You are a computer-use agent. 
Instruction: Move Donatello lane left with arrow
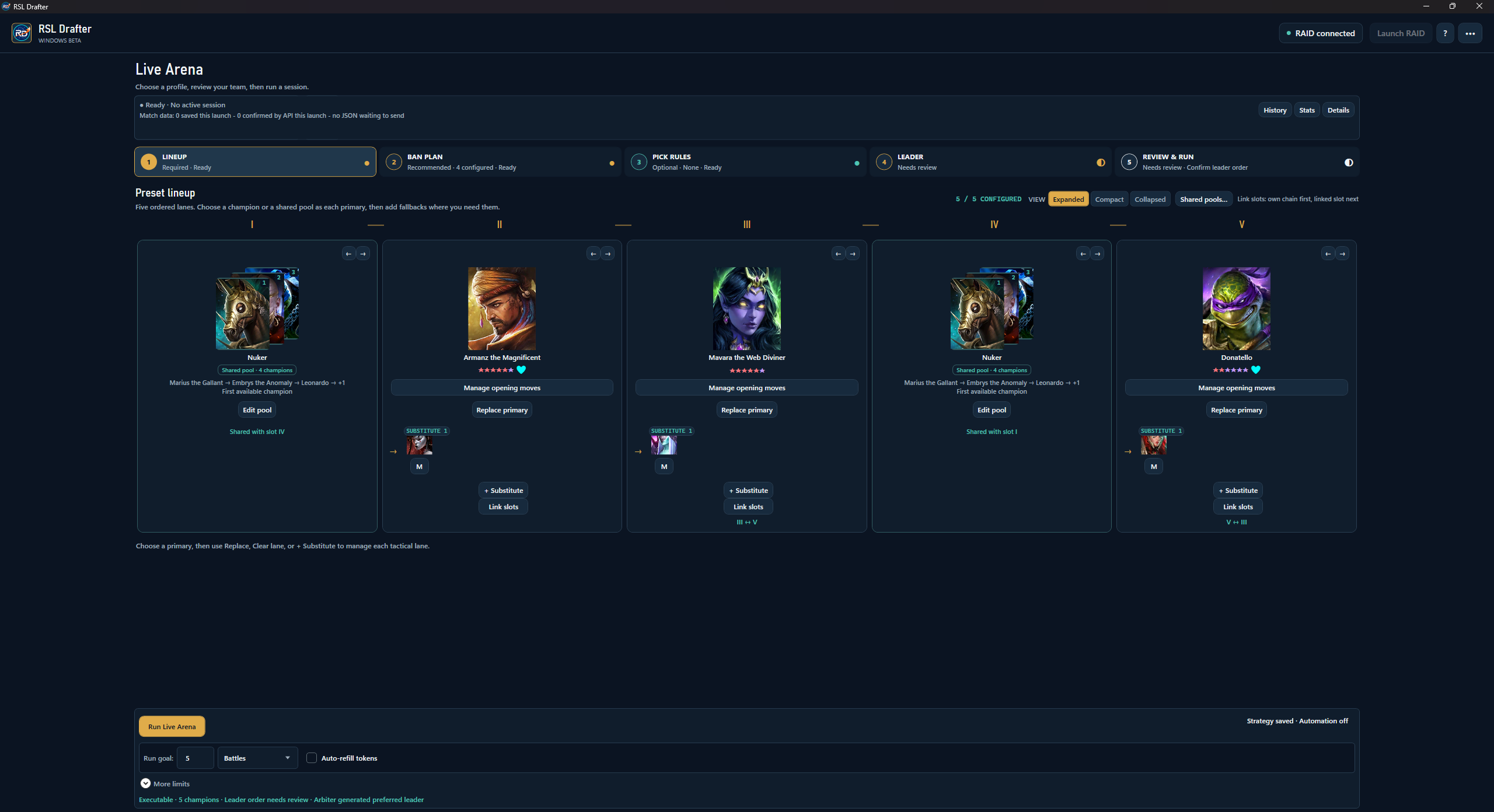click(x=1328, y=254)
